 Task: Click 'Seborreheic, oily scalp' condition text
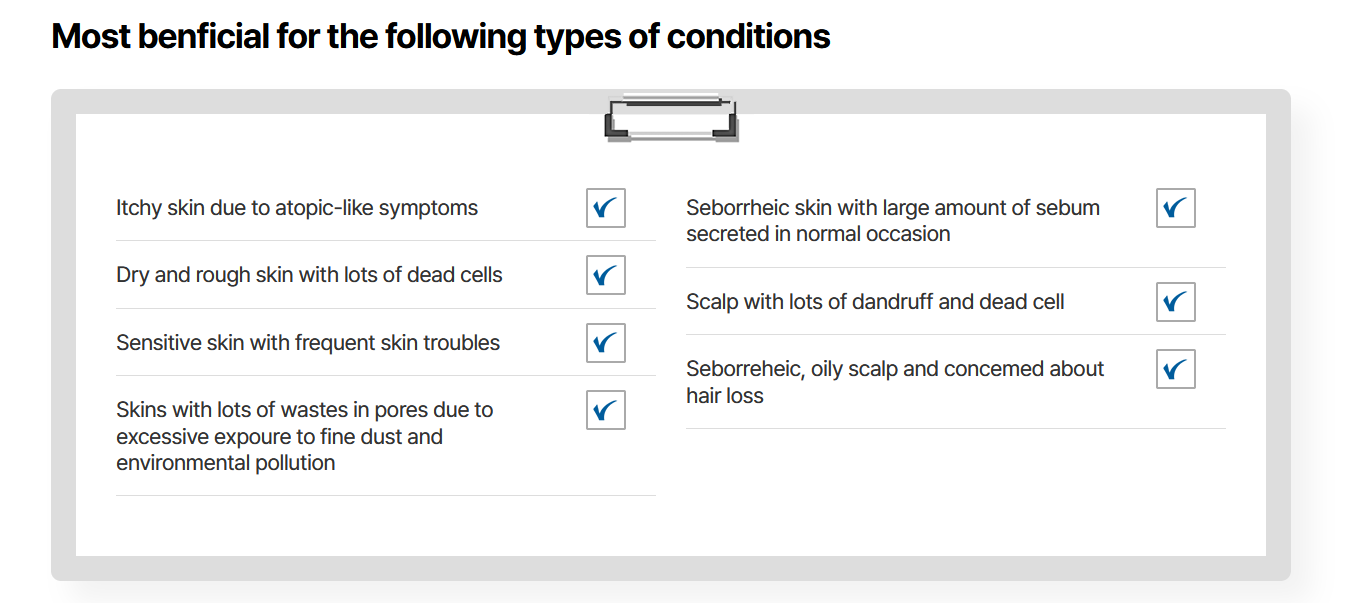pos(894,369)
